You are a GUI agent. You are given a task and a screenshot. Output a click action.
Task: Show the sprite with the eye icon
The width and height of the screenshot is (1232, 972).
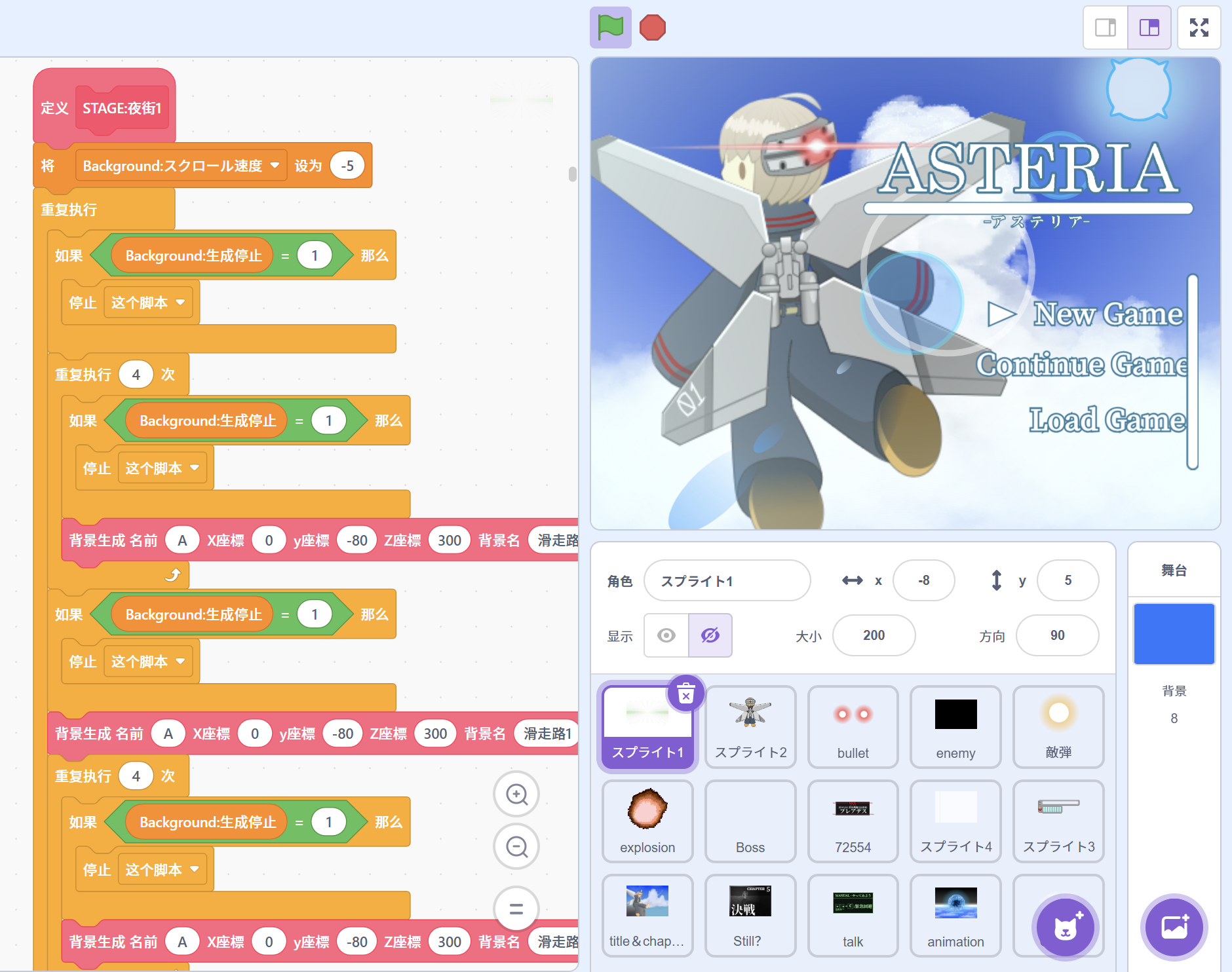(x=666, y=635)
